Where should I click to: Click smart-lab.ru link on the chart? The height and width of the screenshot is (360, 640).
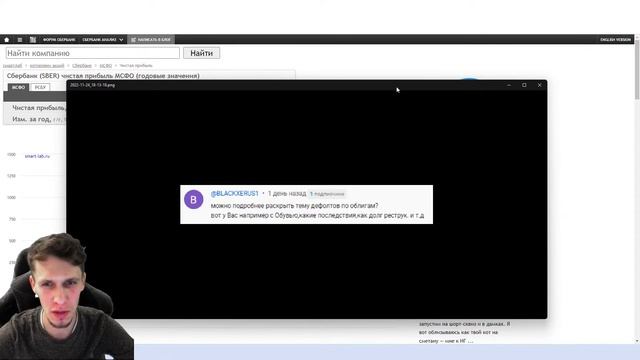37,156
